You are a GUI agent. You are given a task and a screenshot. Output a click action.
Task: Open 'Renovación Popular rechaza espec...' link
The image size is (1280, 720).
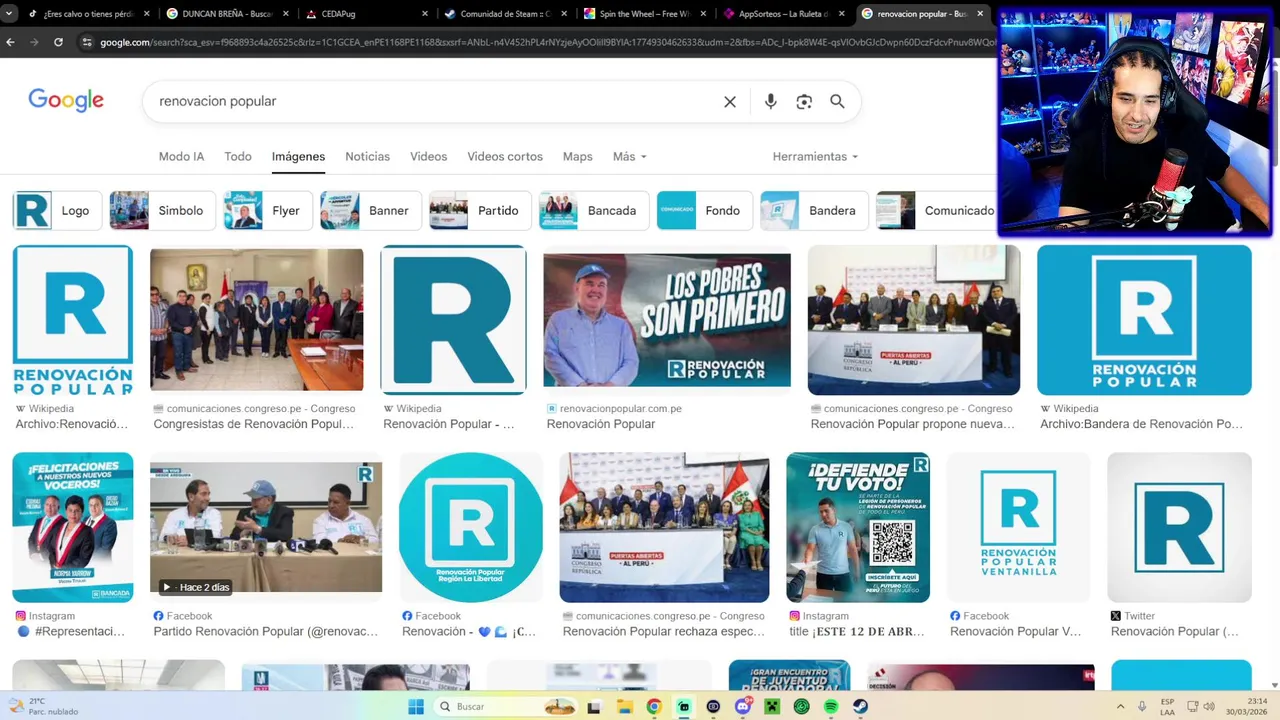(x=664, y=632)
